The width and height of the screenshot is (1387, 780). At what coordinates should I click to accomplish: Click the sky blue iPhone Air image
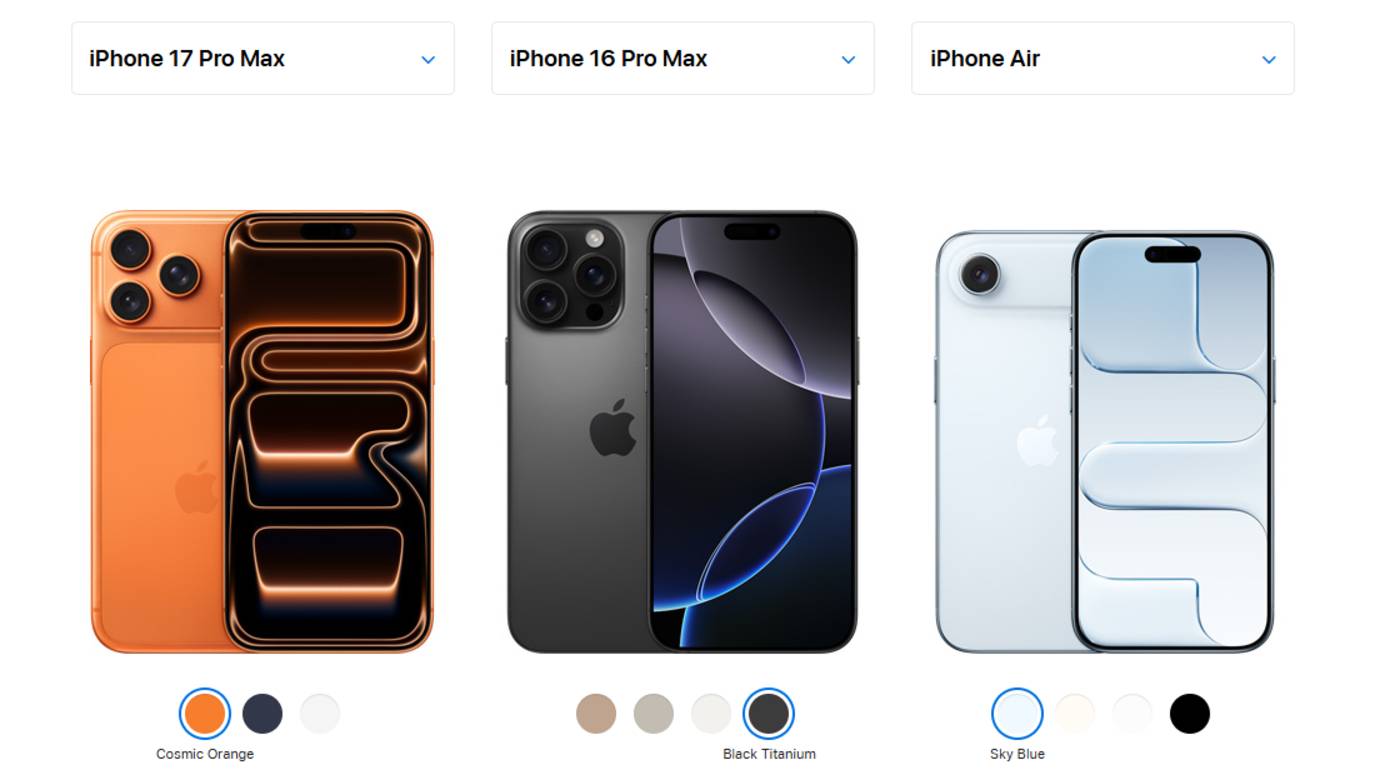point(1104,442)
